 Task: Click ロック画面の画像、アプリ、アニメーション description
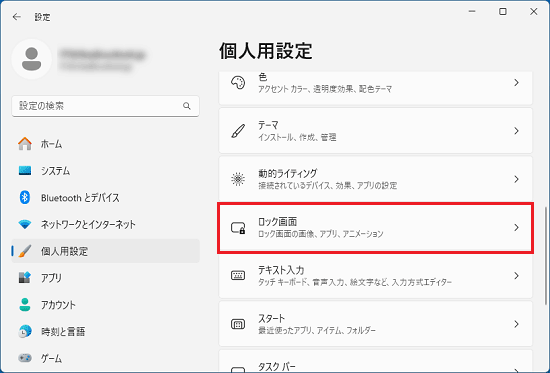pyautogui.click(x=321, y=234)
